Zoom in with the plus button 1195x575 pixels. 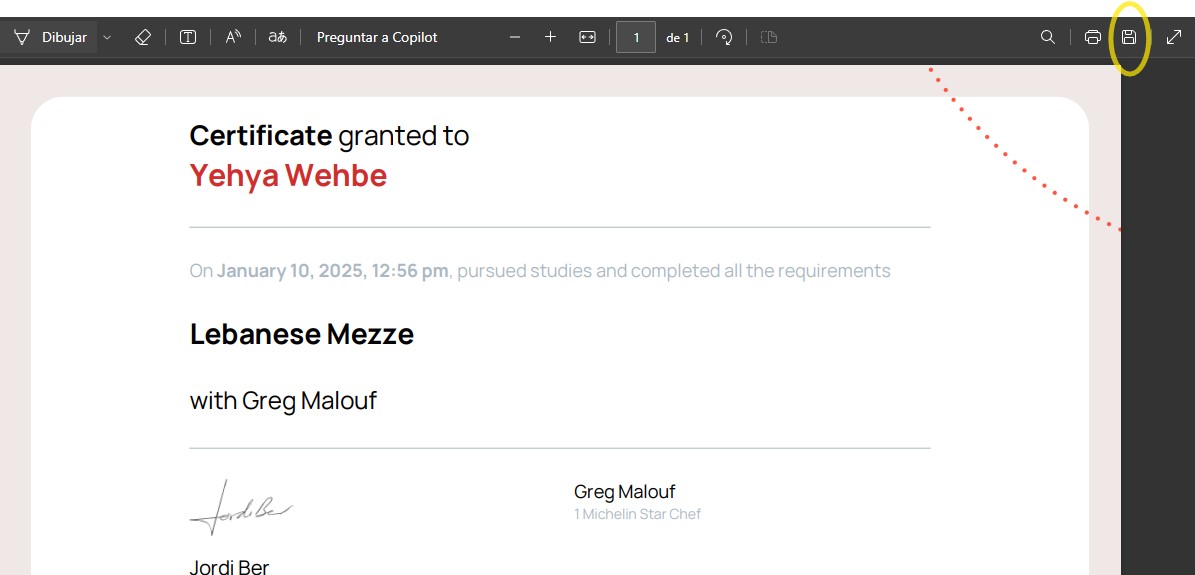pyautogui.click(x=550, y=38)
